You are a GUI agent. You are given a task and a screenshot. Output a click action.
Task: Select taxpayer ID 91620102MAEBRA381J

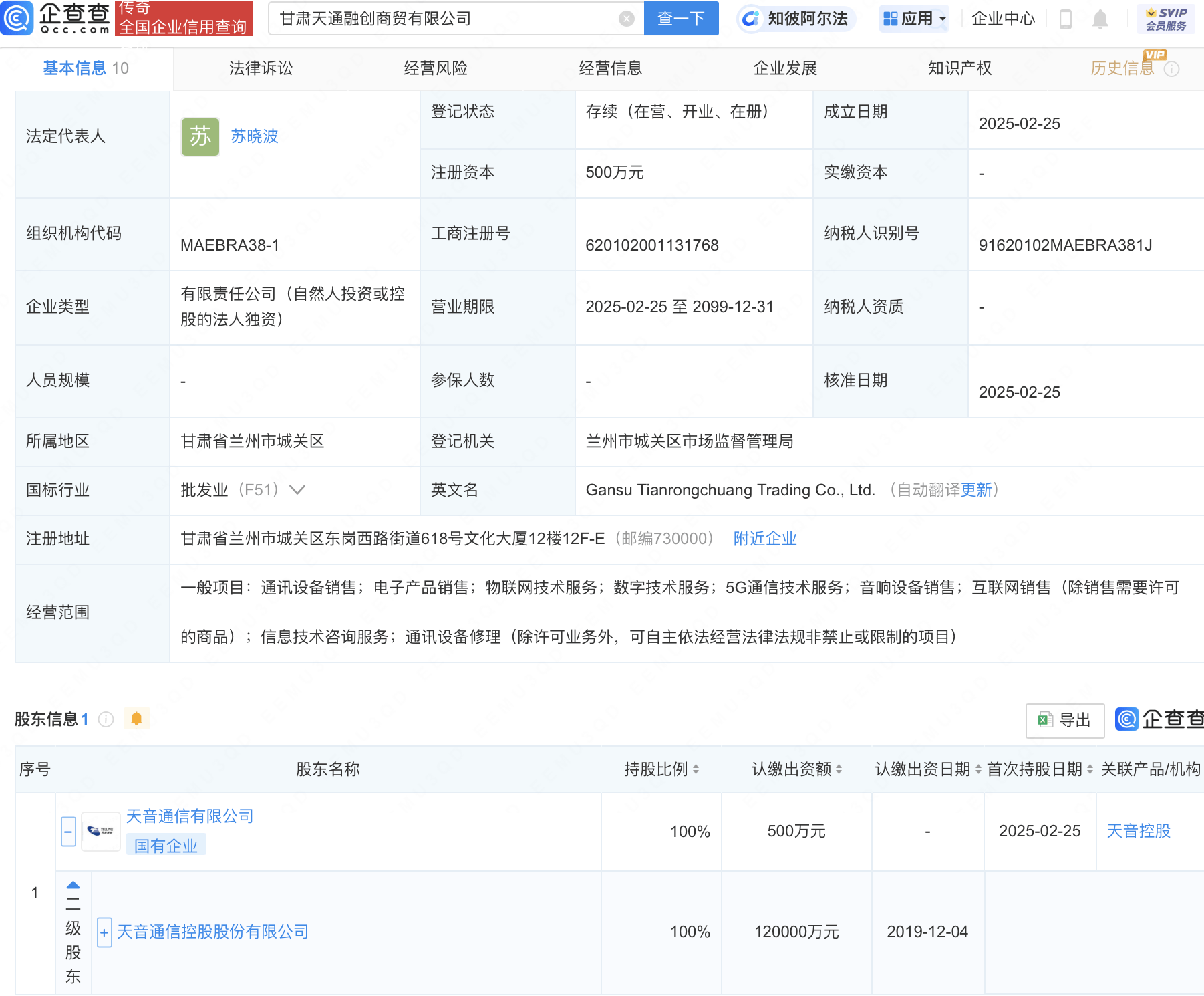[x=1065, y=245]
